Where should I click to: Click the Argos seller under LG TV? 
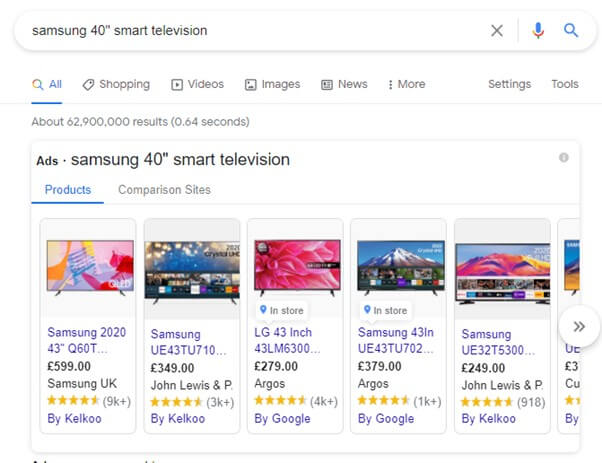[x=270, y=384]
